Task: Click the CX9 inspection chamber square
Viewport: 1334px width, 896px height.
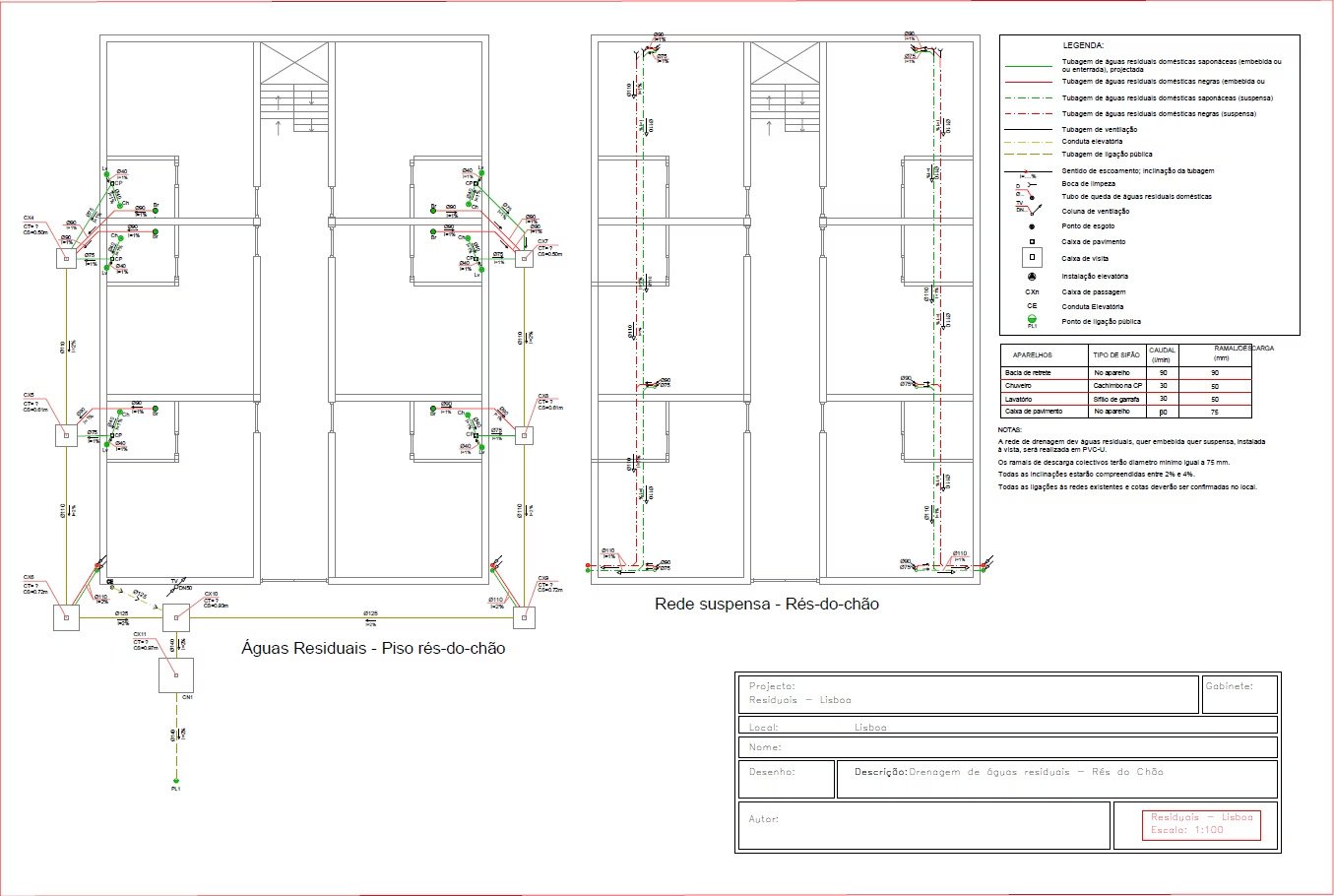Action: click(x=524, y=617)
